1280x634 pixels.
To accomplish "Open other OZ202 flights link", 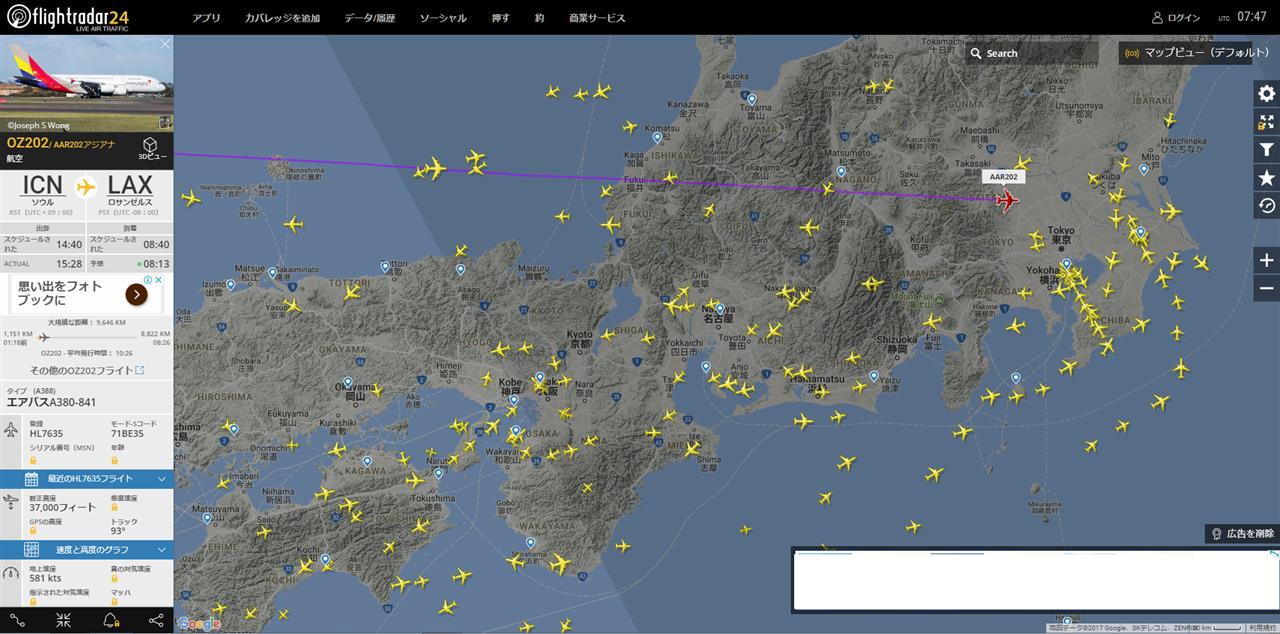I will click(87, 370).
